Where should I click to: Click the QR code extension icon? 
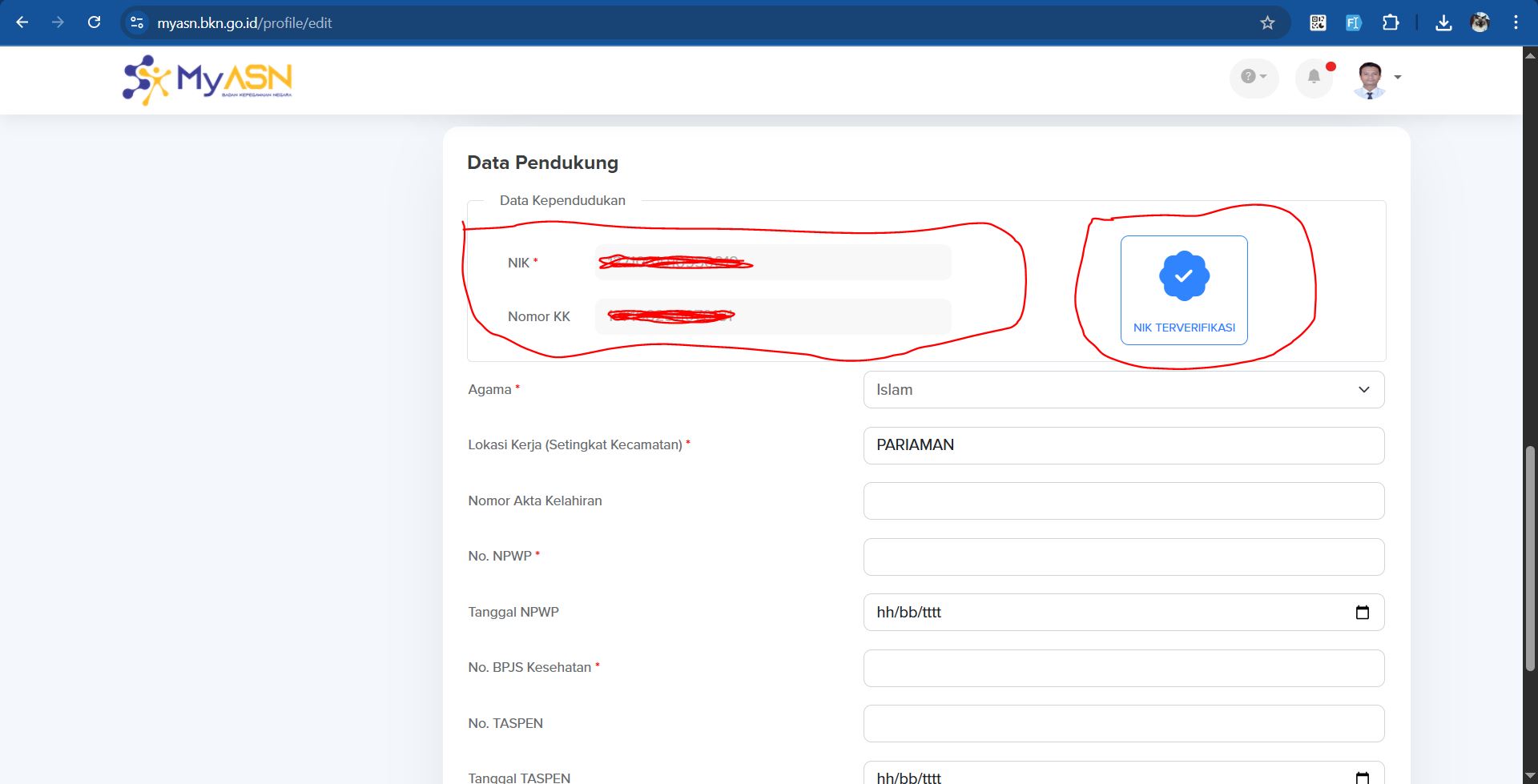[x=1318, y=22]
